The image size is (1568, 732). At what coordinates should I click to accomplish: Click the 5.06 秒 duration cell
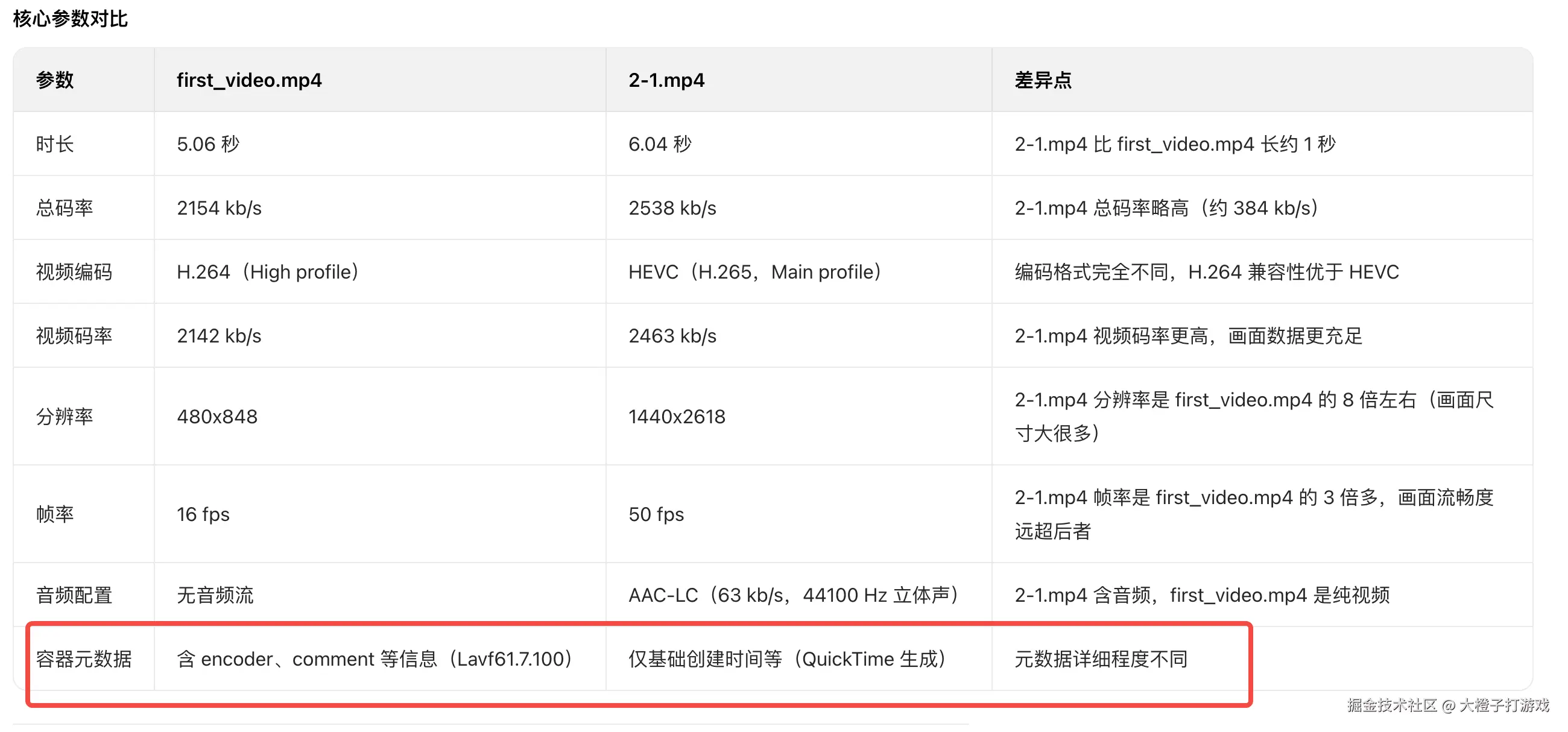(208, 144)
